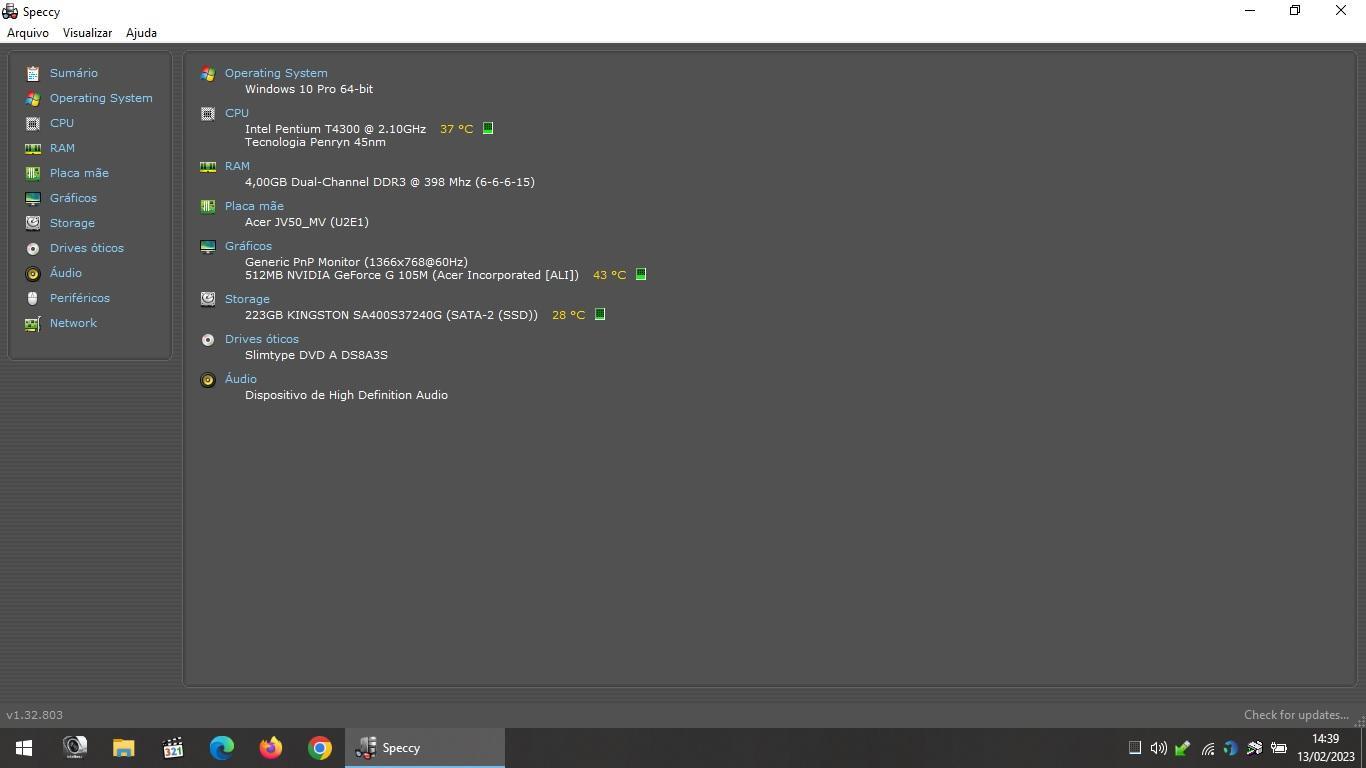Open Drives óticos in the sidebar
Screen dimensions: 1366x768
tap(87, 248)
